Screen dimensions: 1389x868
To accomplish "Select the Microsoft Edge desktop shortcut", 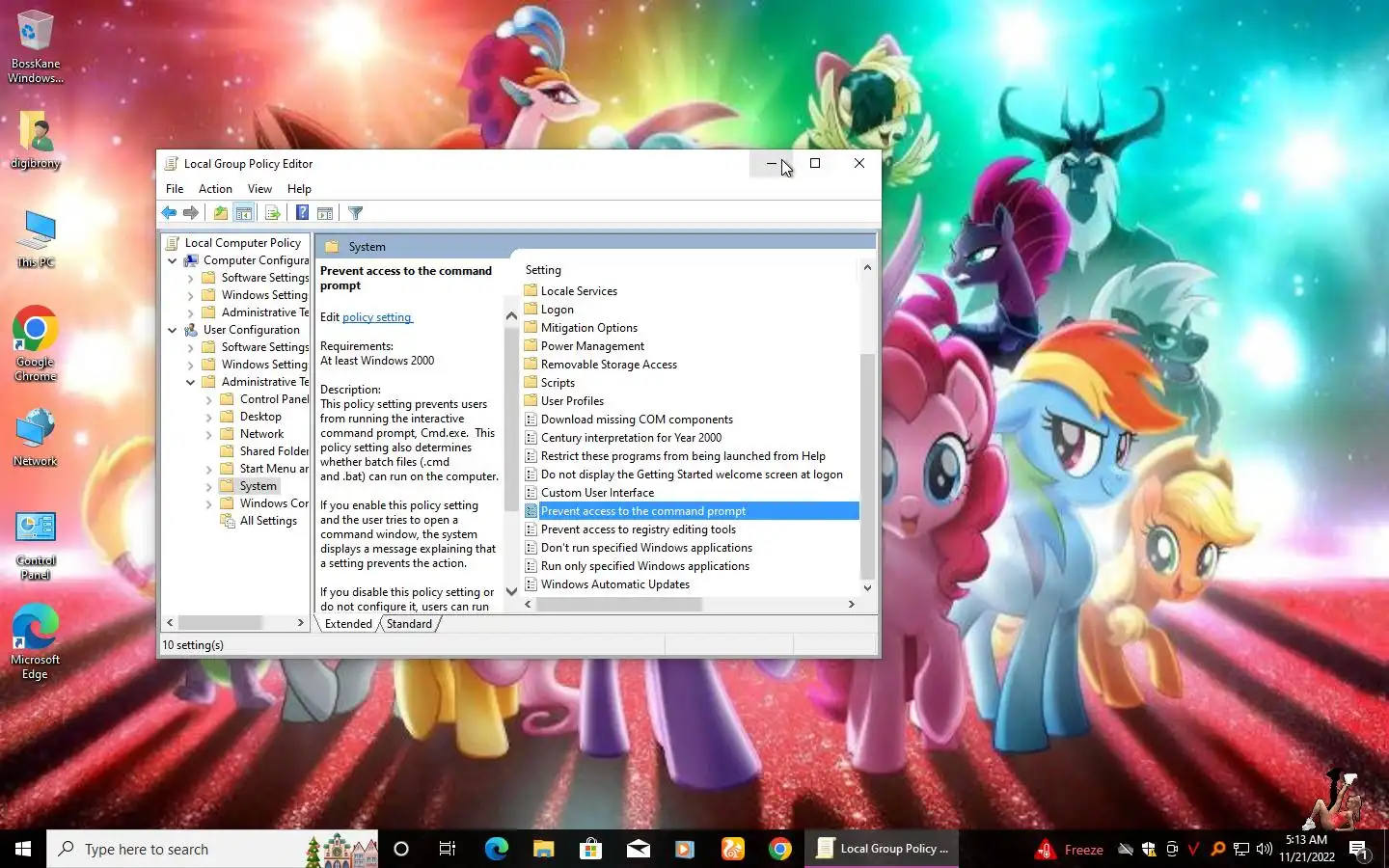I will pos(35,642).
